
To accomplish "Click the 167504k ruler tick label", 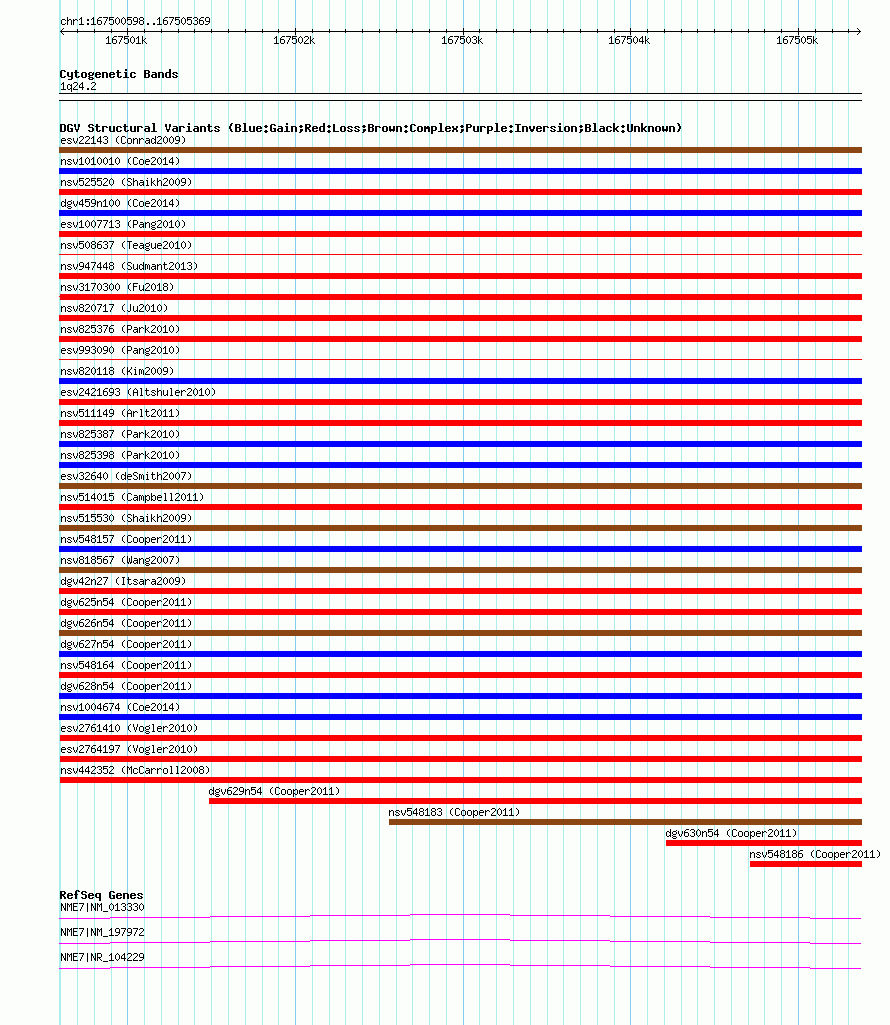I will pyautogui.click(x=629, y=41).
